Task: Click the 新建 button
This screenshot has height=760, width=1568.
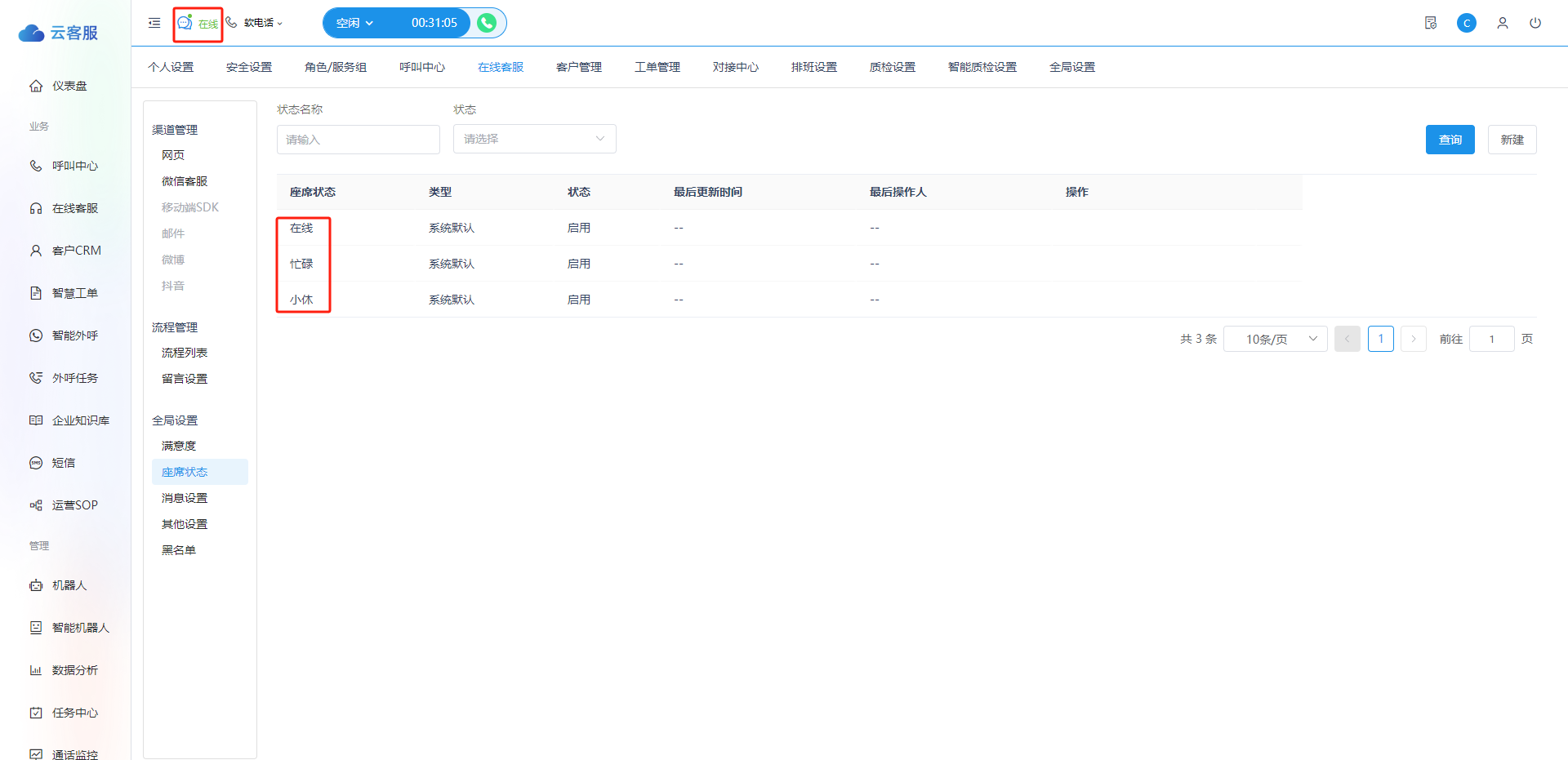Action: click(1512, 140)
